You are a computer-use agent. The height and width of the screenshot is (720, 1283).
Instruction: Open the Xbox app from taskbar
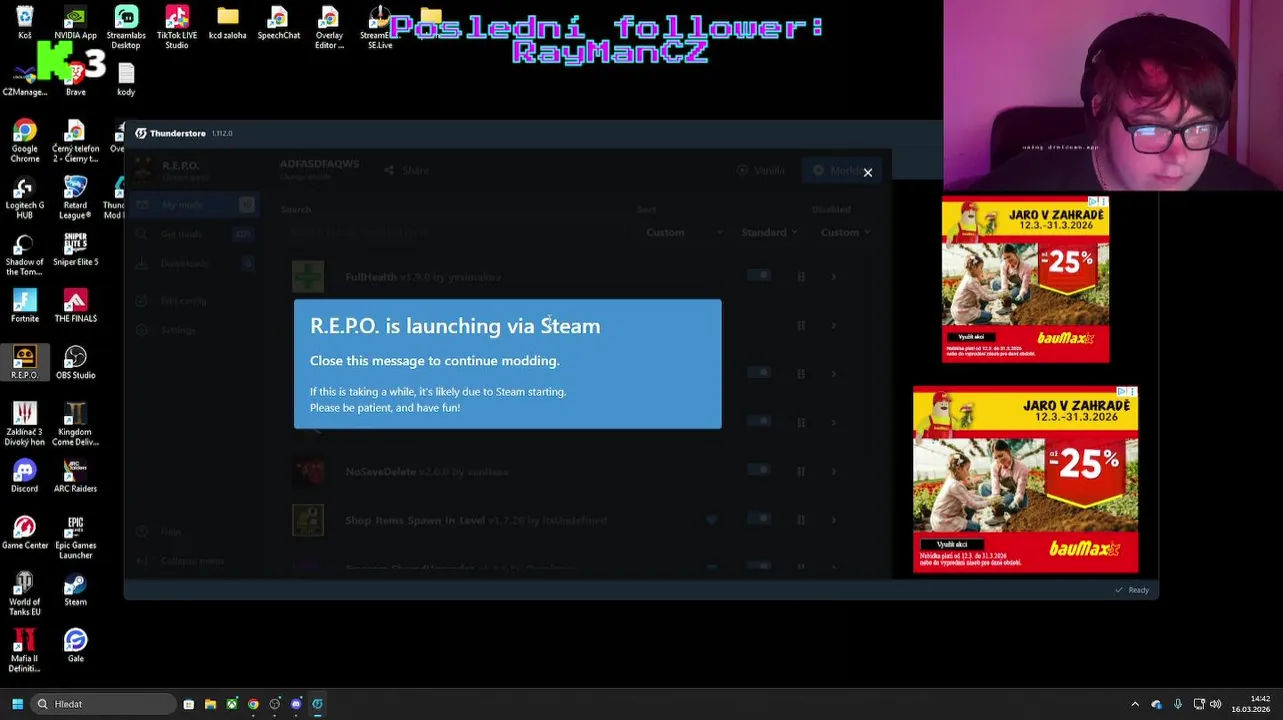coord(232,704)
